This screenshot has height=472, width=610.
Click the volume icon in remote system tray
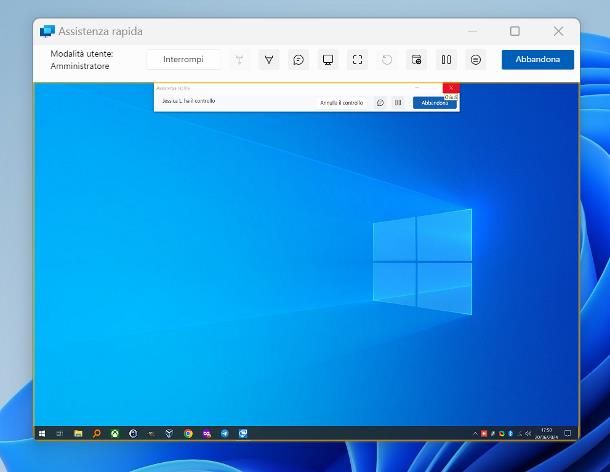click(x=528, y=433)
